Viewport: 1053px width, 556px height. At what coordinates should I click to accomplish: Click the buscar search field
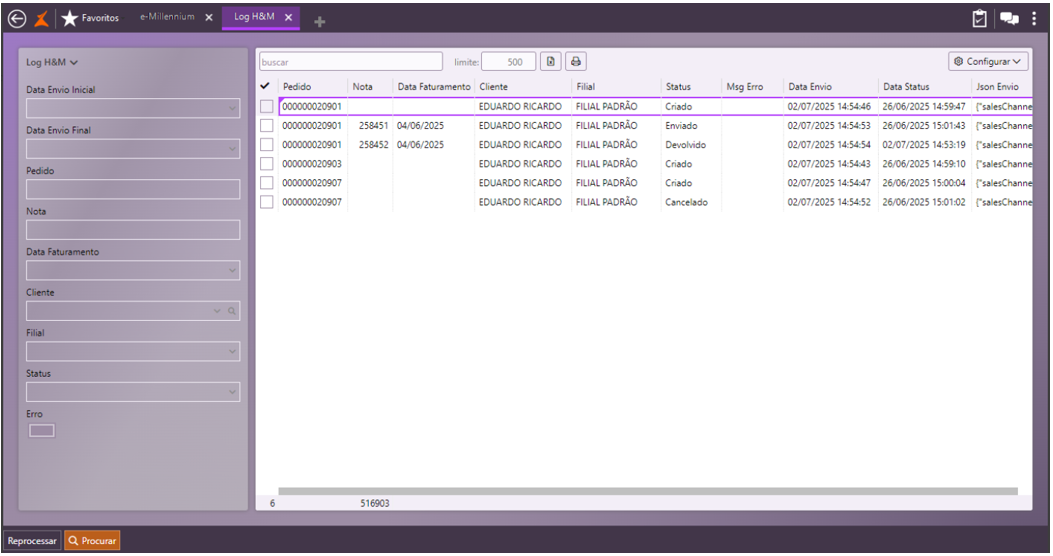coord(351,62)
